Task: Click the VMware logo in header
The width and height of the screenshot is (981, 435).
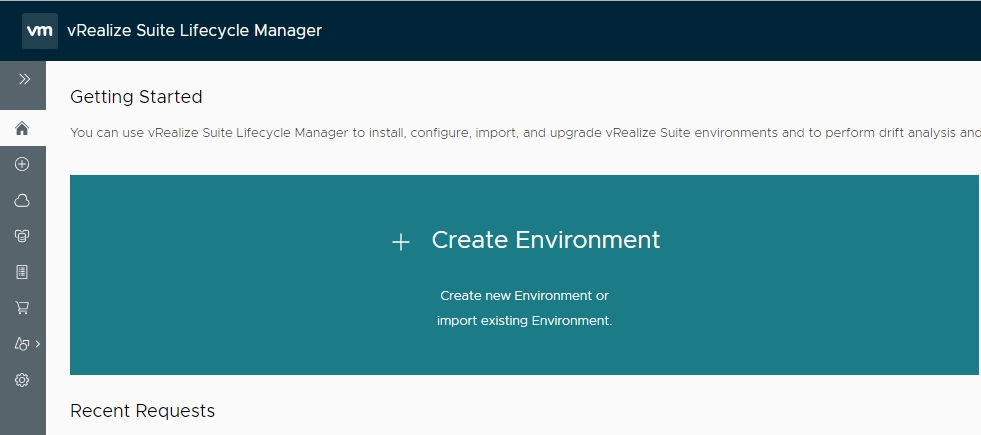Action: point(39,30)
